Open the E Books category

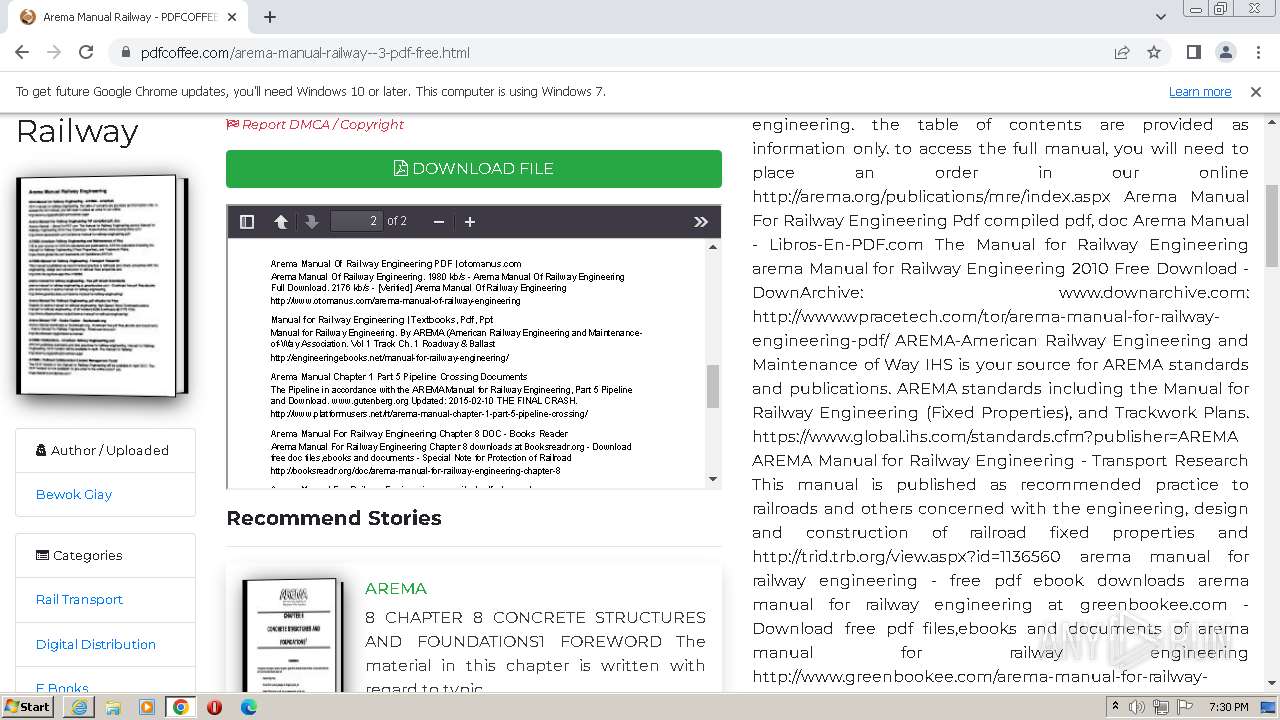point(62,688)
